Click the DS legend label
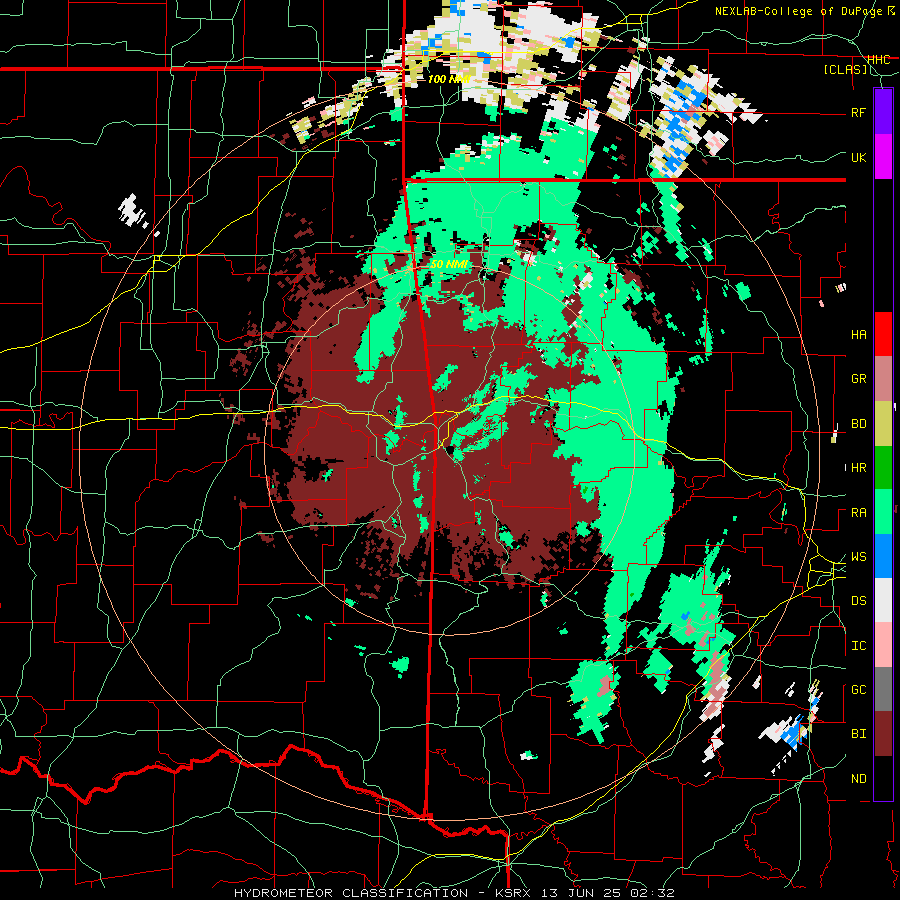The width and height of the screenshot is (900, 900). tap(858, 601)
